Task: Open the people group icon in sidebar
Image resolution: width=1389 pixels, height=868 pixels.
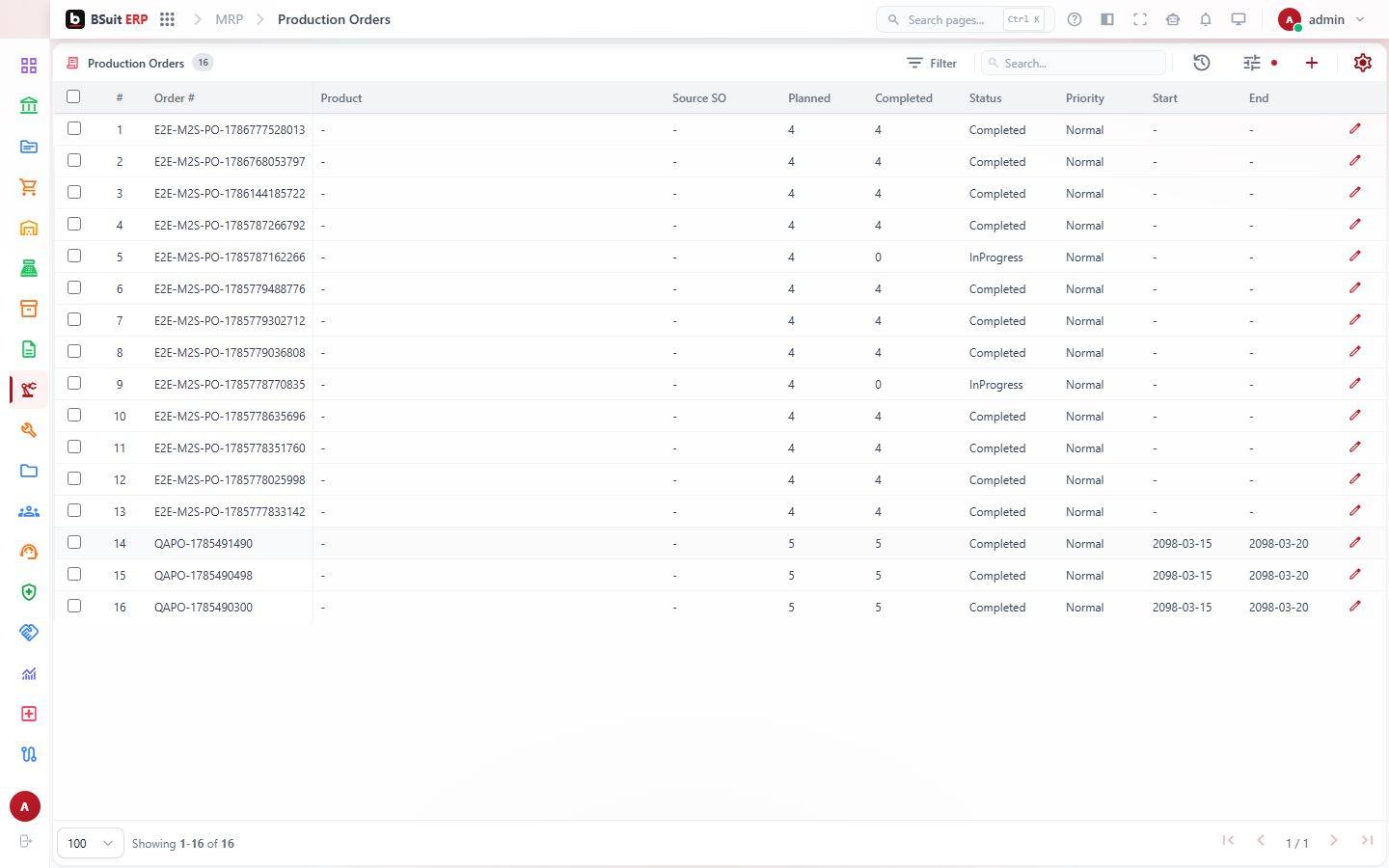Action: coord(29,511)
